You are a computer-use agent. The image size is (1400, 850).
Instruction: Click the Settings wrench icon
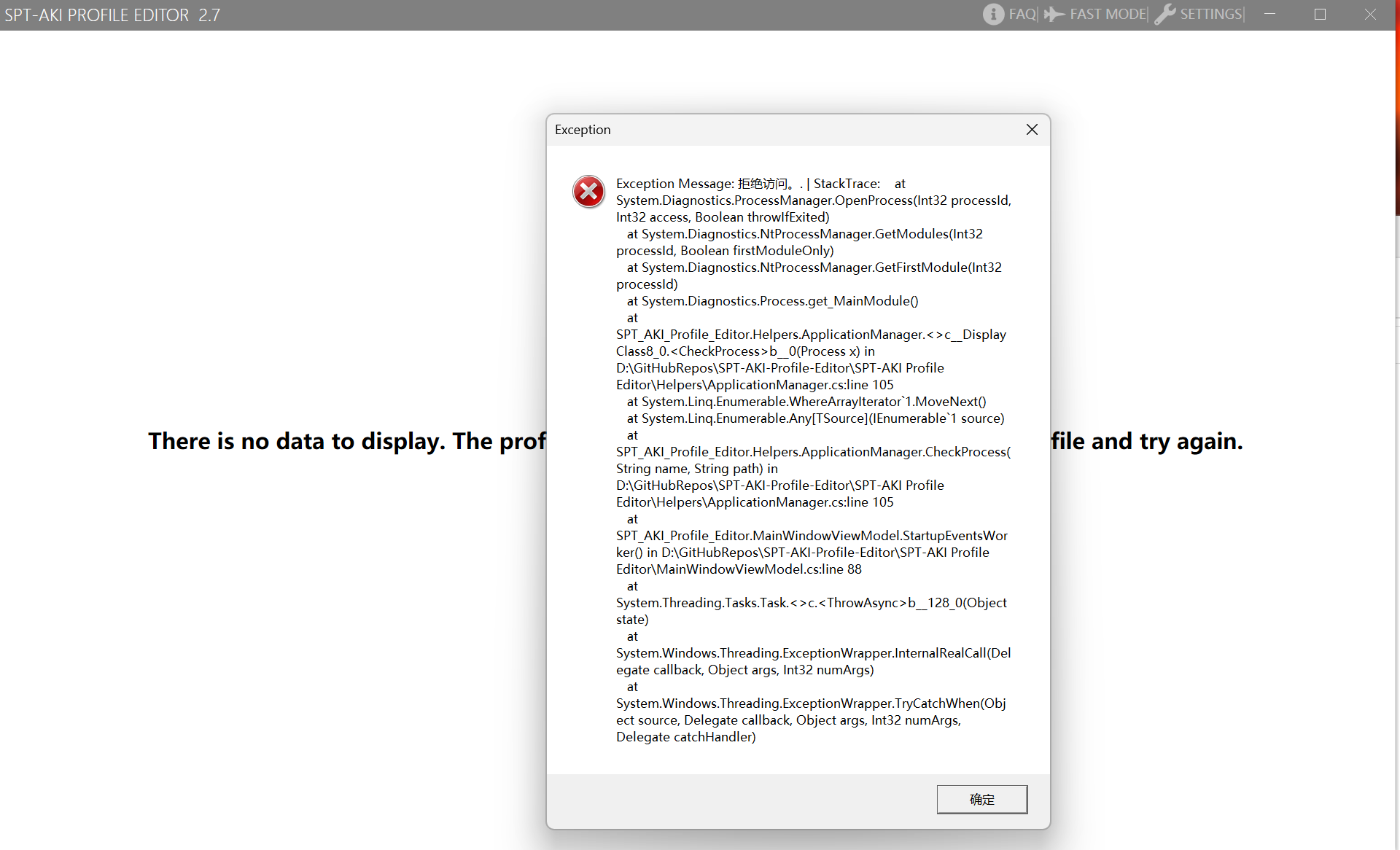(1165, 15)
